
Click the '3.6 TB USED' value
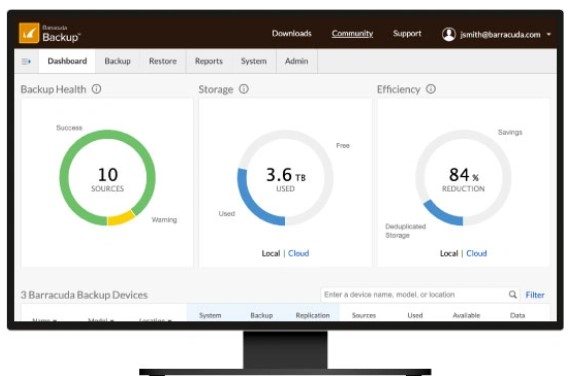click(x=286, y=179)
